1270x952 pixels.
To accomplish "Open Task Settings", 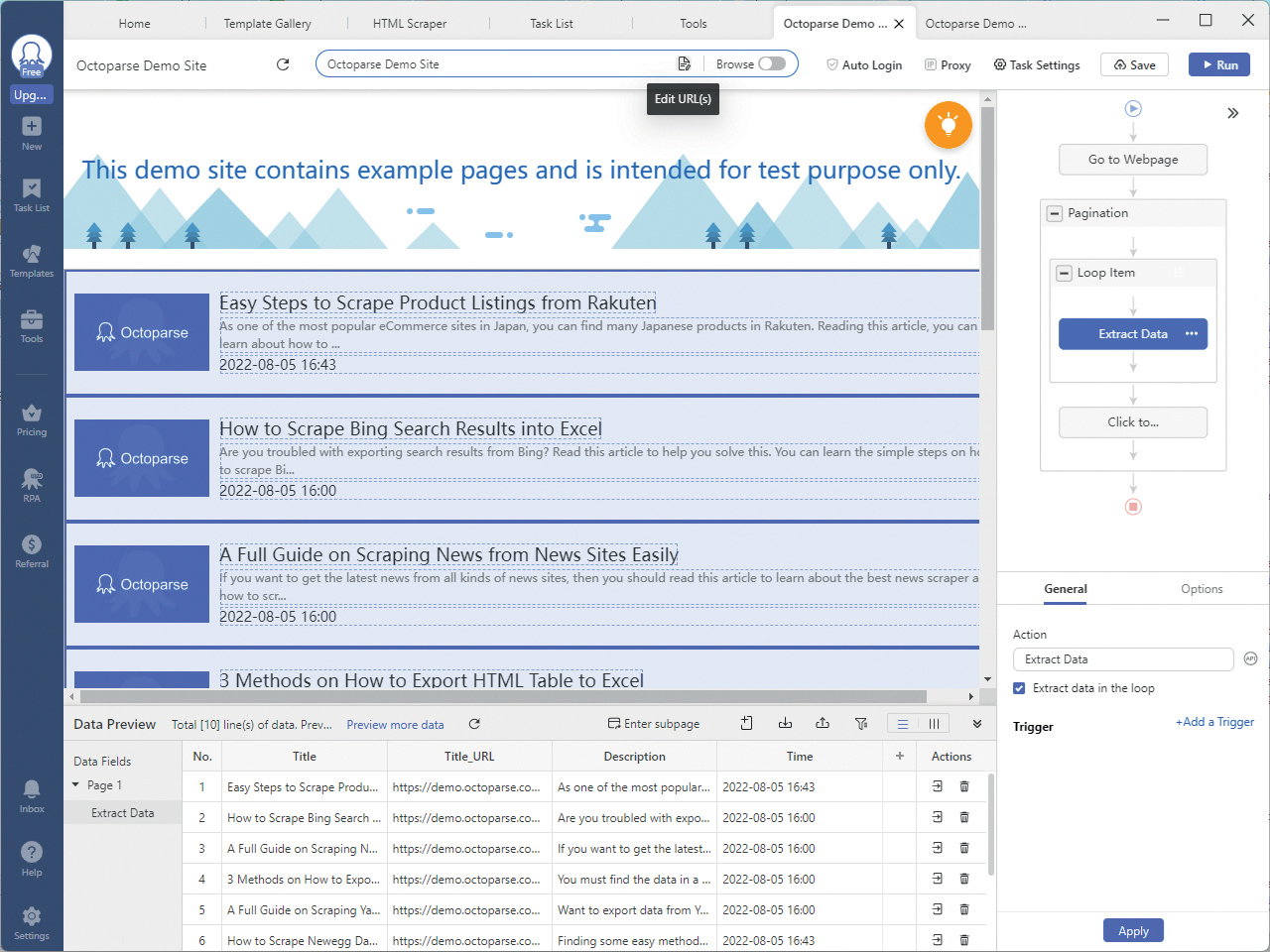I will click(x=1037, y=64).
